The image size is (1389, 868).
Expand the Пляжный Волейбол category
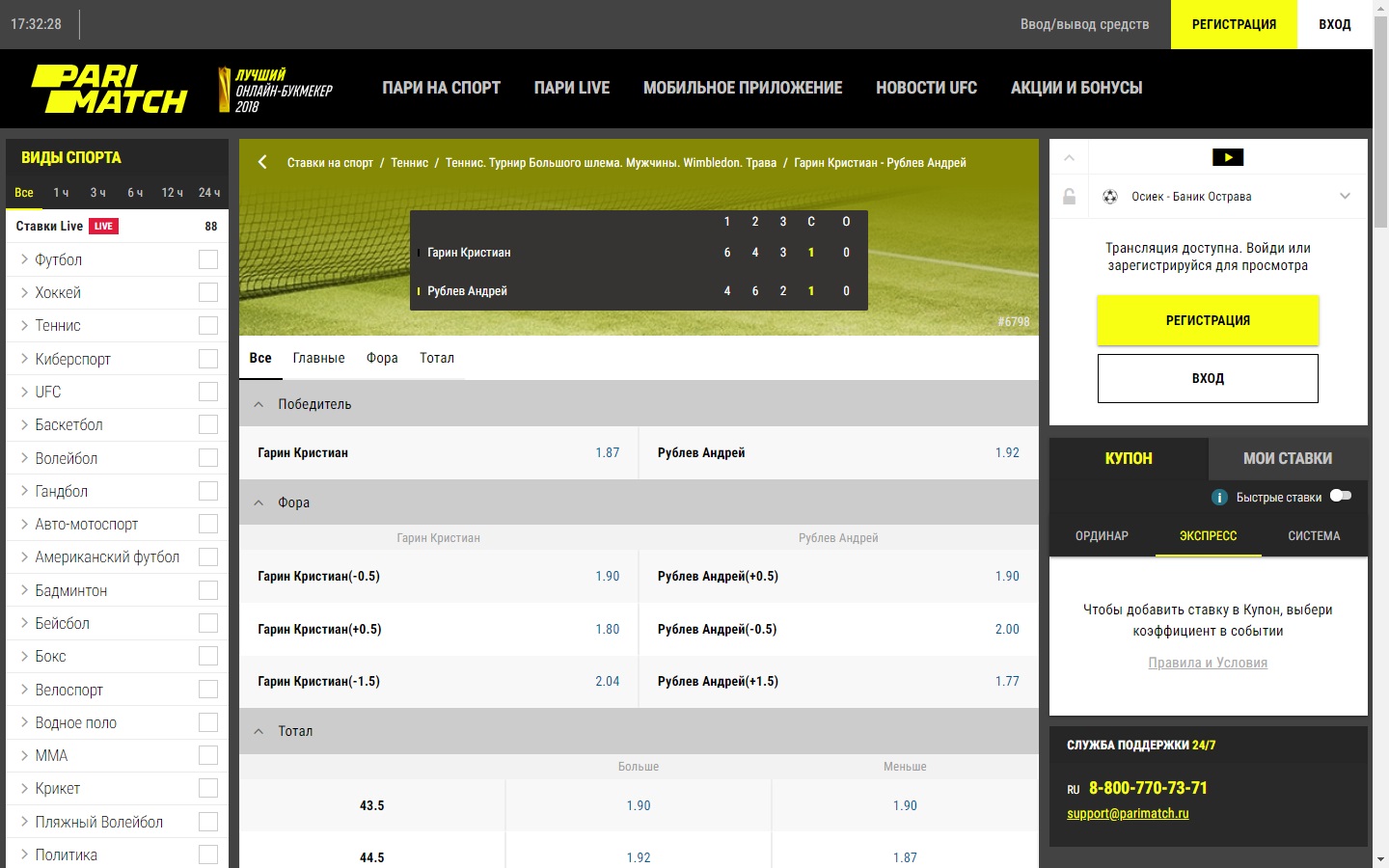[25, 822]
